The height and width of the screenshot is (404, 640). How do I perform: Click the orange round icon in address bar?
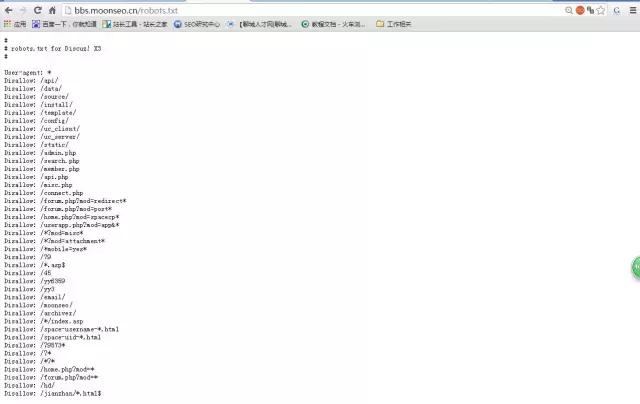pos(582,10)
